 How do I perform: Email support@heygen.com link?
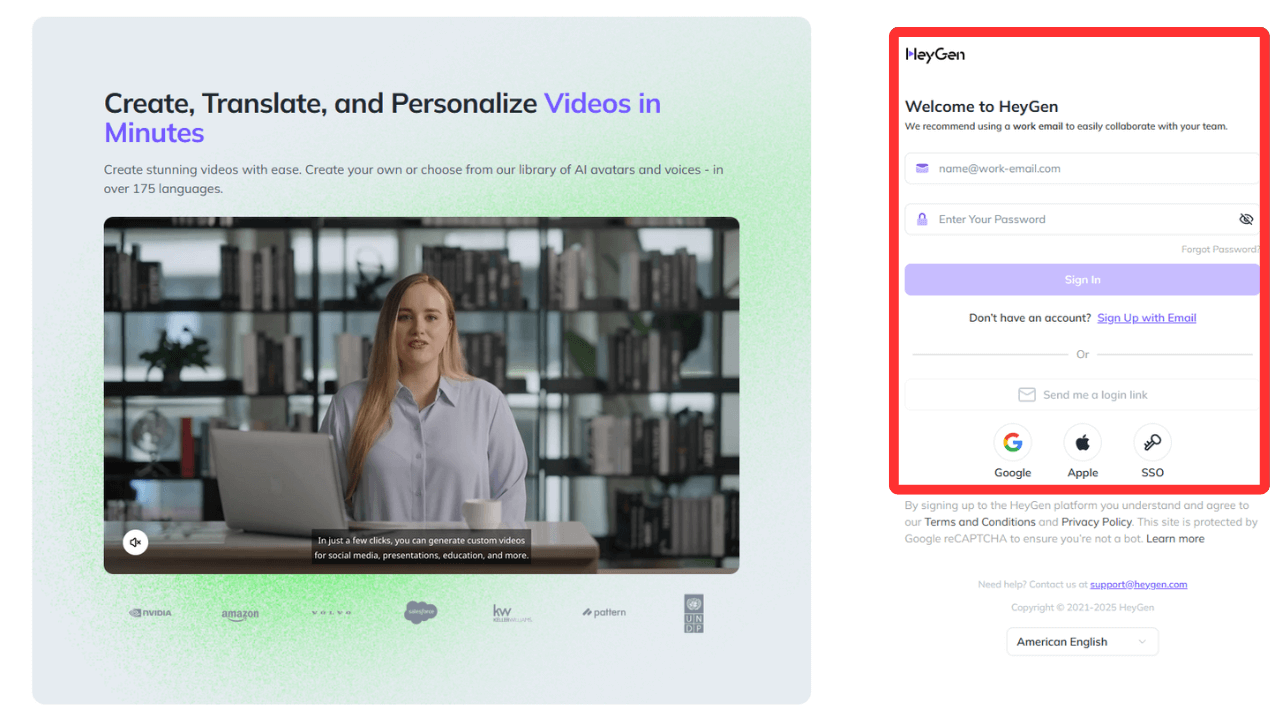click(x=1138, y=584)
